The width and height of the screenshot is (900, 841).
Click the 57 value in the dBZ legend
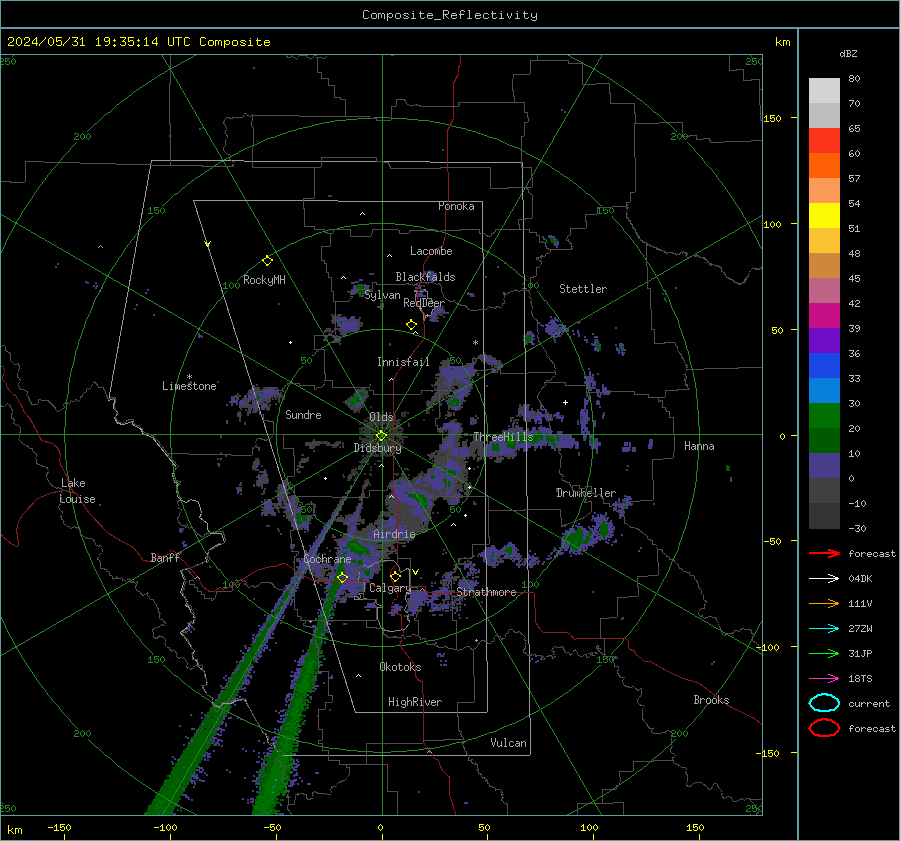point(854,179)
